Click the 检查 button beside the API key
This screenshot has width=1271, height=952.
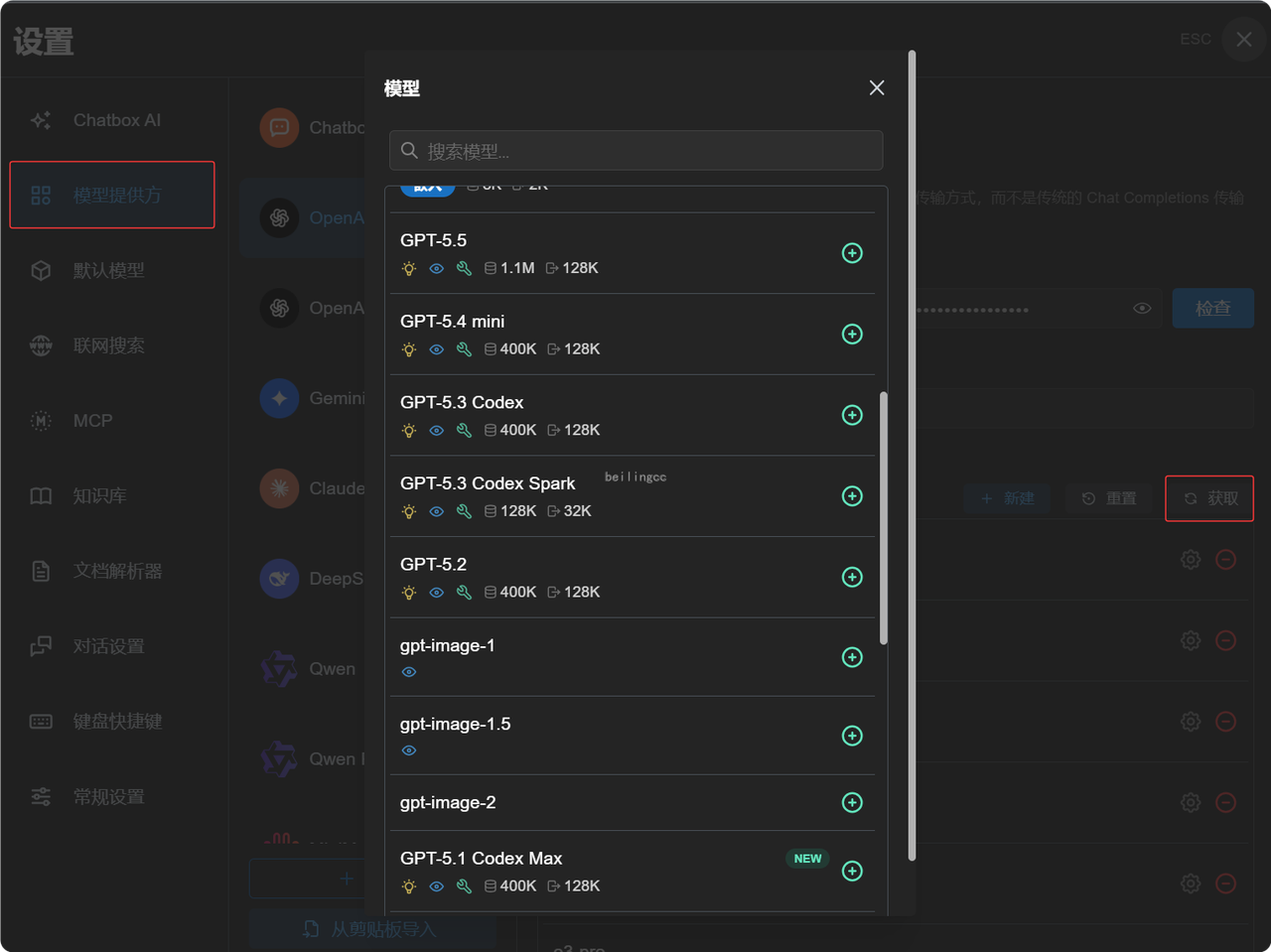(x=1212, y=309)
